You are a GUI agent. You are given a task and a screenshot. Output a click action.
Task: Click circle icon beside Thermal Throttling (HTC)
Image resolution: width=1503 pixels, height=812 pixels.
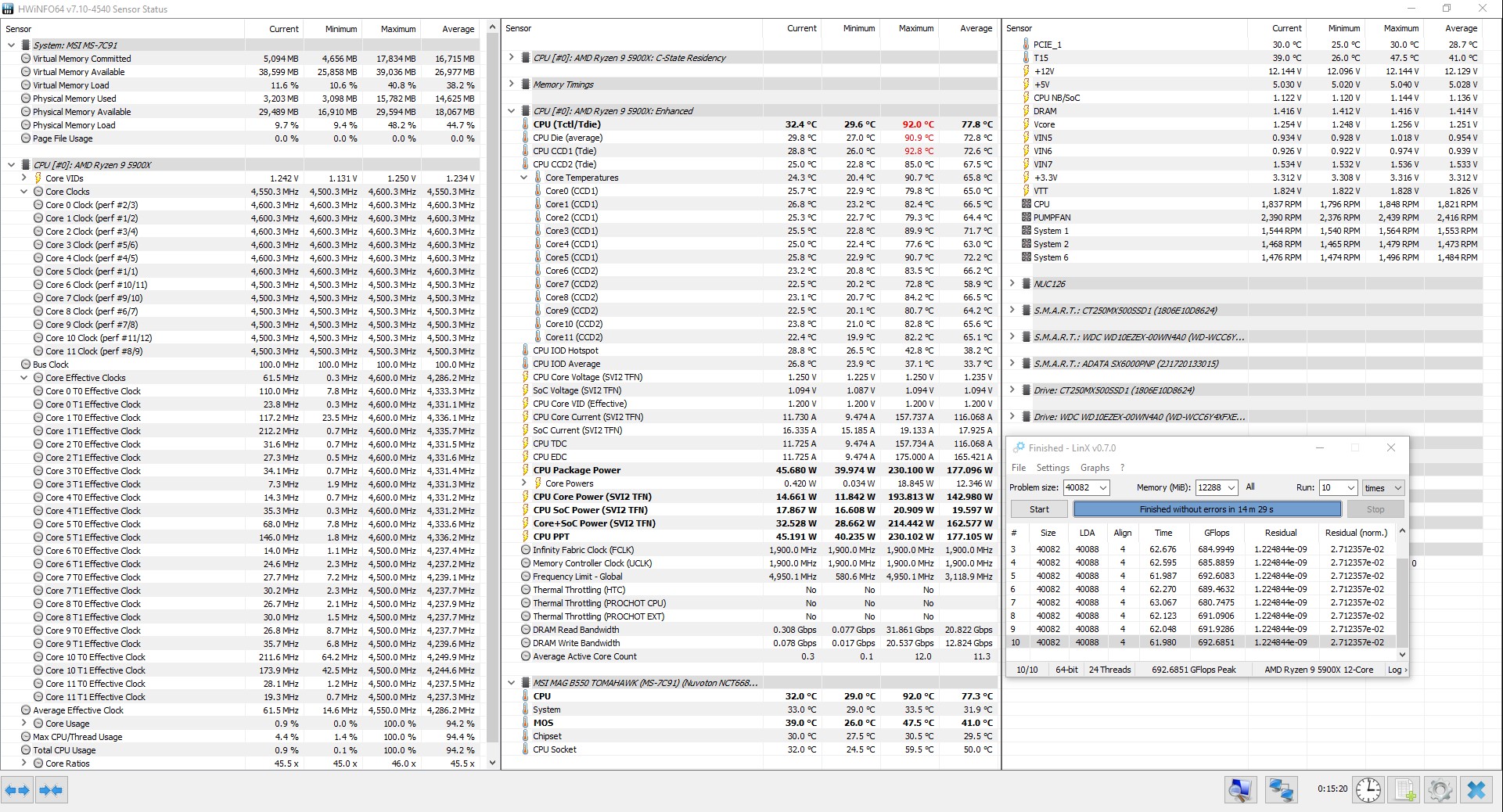(526, 590)
